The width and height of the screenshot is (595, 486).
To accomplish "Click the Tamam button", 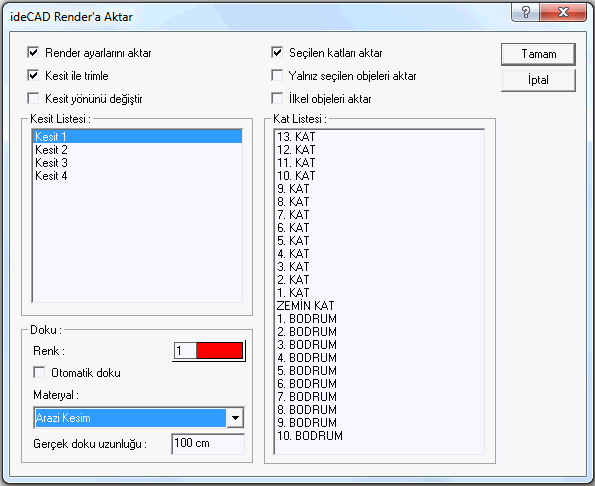I will coord(538,54).
